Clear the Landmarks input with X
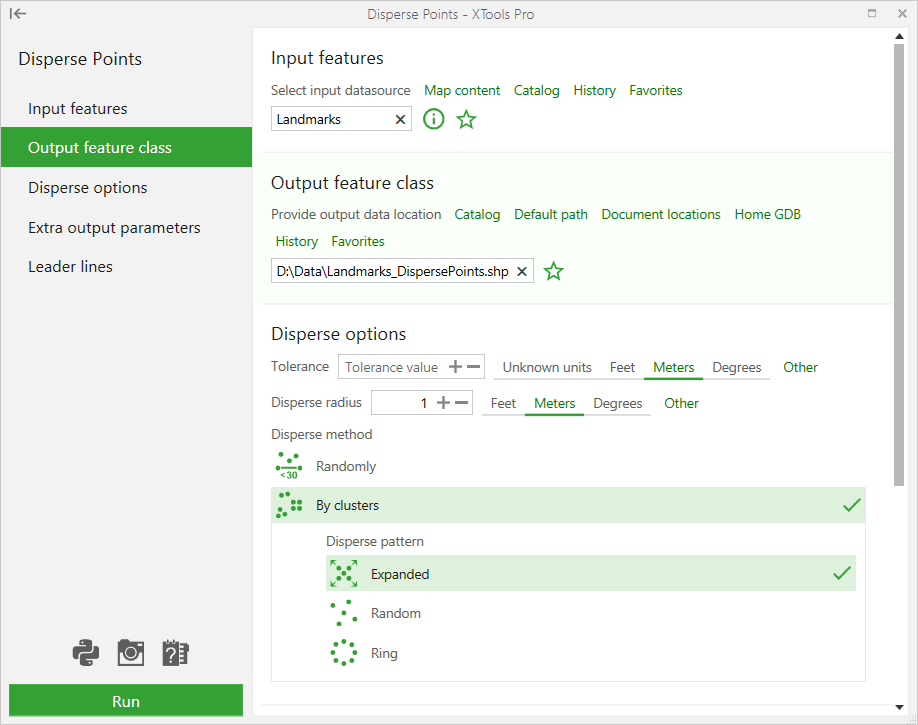This screenshot has width=918, height=725. pos(400,119)
